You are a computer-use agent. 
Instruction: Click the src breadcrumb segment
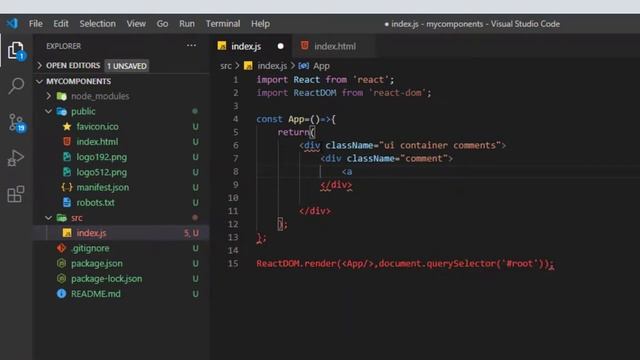point(226,66)
